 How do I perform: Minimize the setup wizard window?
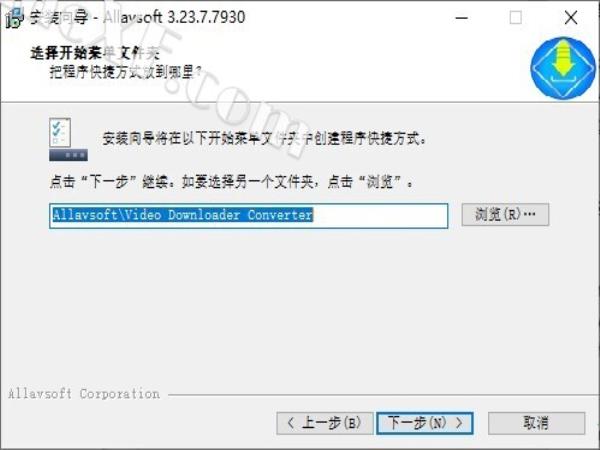(x=462, y=18)
